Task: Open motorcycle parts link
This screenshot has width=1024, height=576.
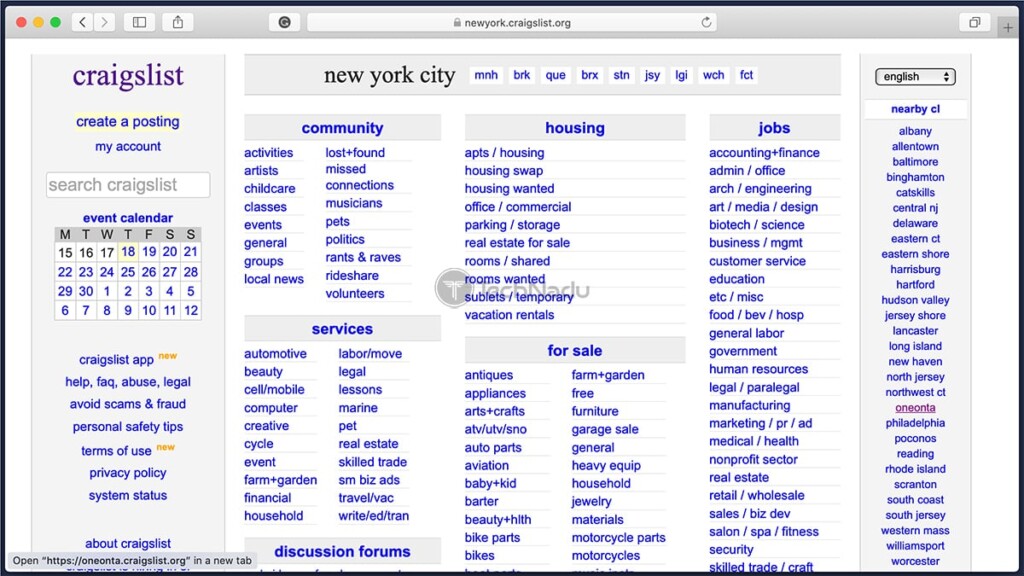Action: [x=618, y=538]
